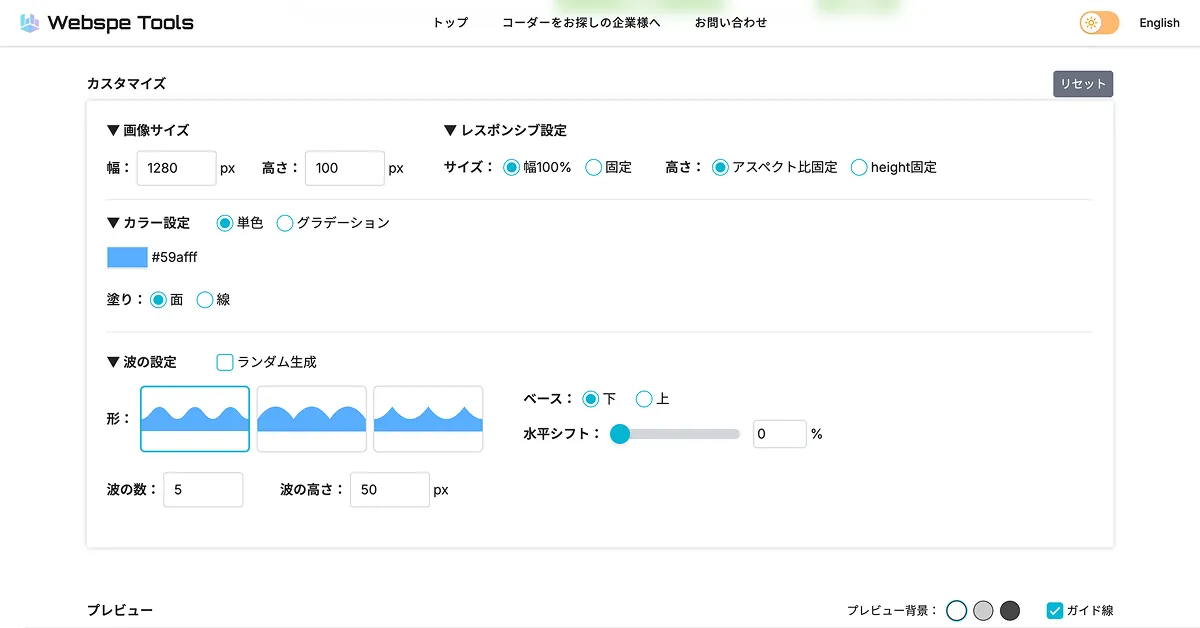This screenshot has height=628, width=1200.
Task: Select the グラデーション color option
Action: point(285,223)
